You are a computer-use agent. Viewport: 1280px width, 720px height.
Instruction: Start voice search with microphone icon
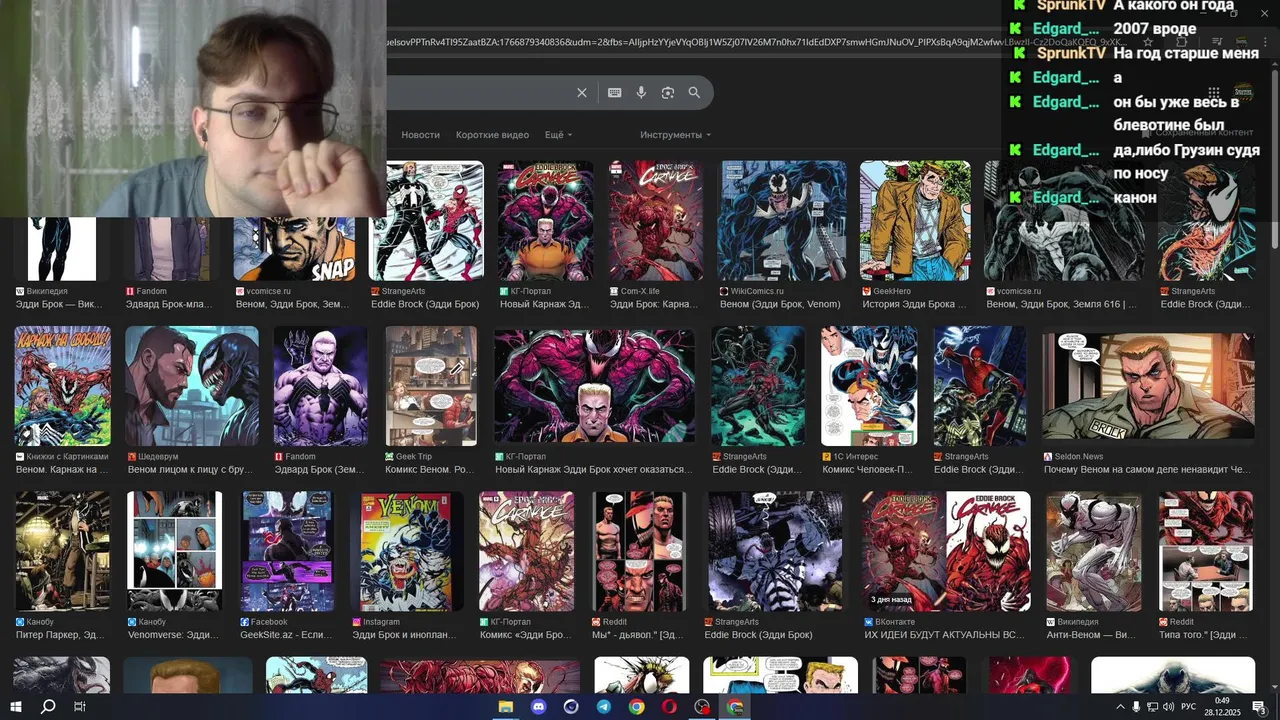pos(641,93)
